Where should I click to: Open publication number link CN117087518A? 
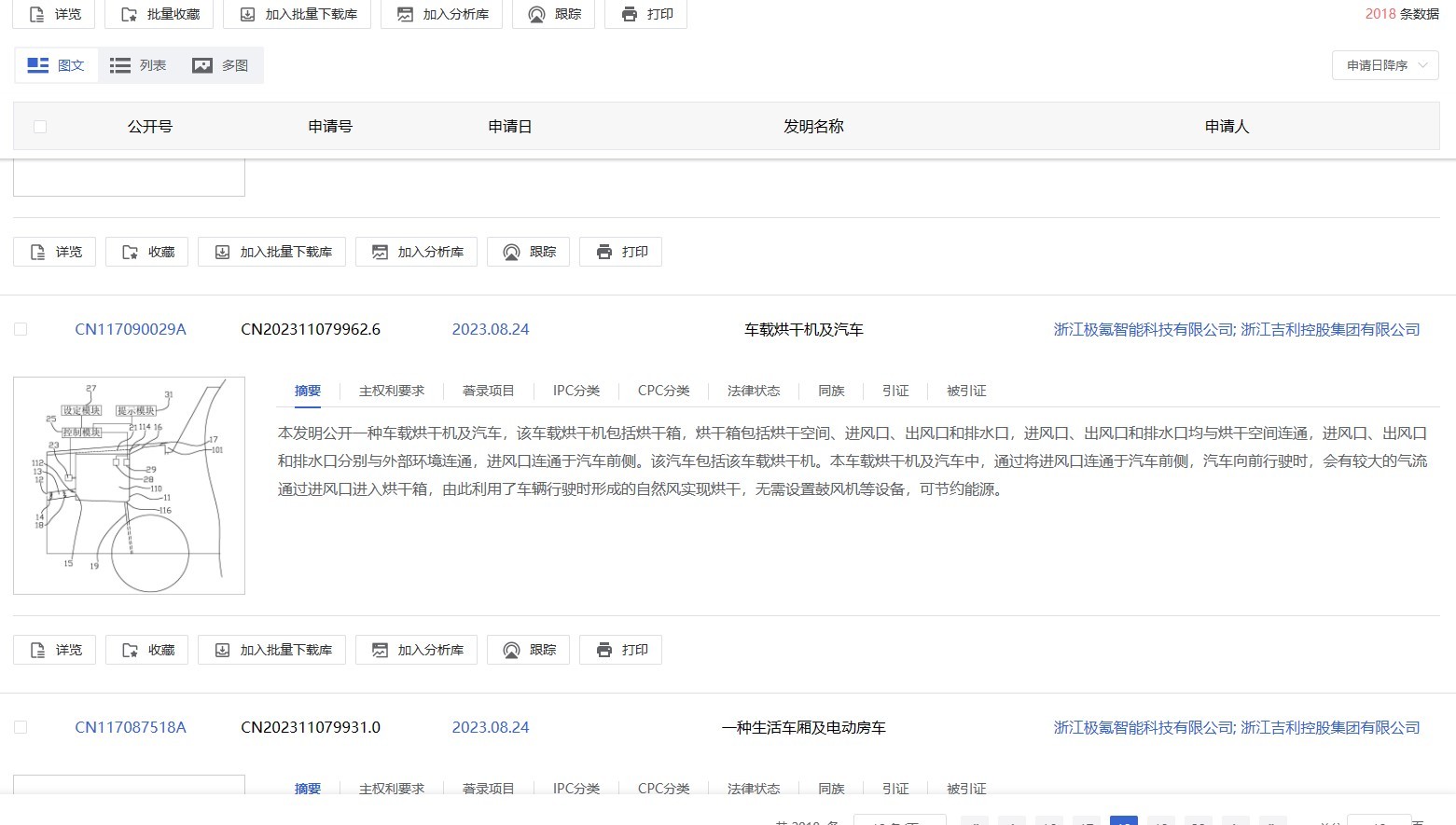[x=131, y=727]
